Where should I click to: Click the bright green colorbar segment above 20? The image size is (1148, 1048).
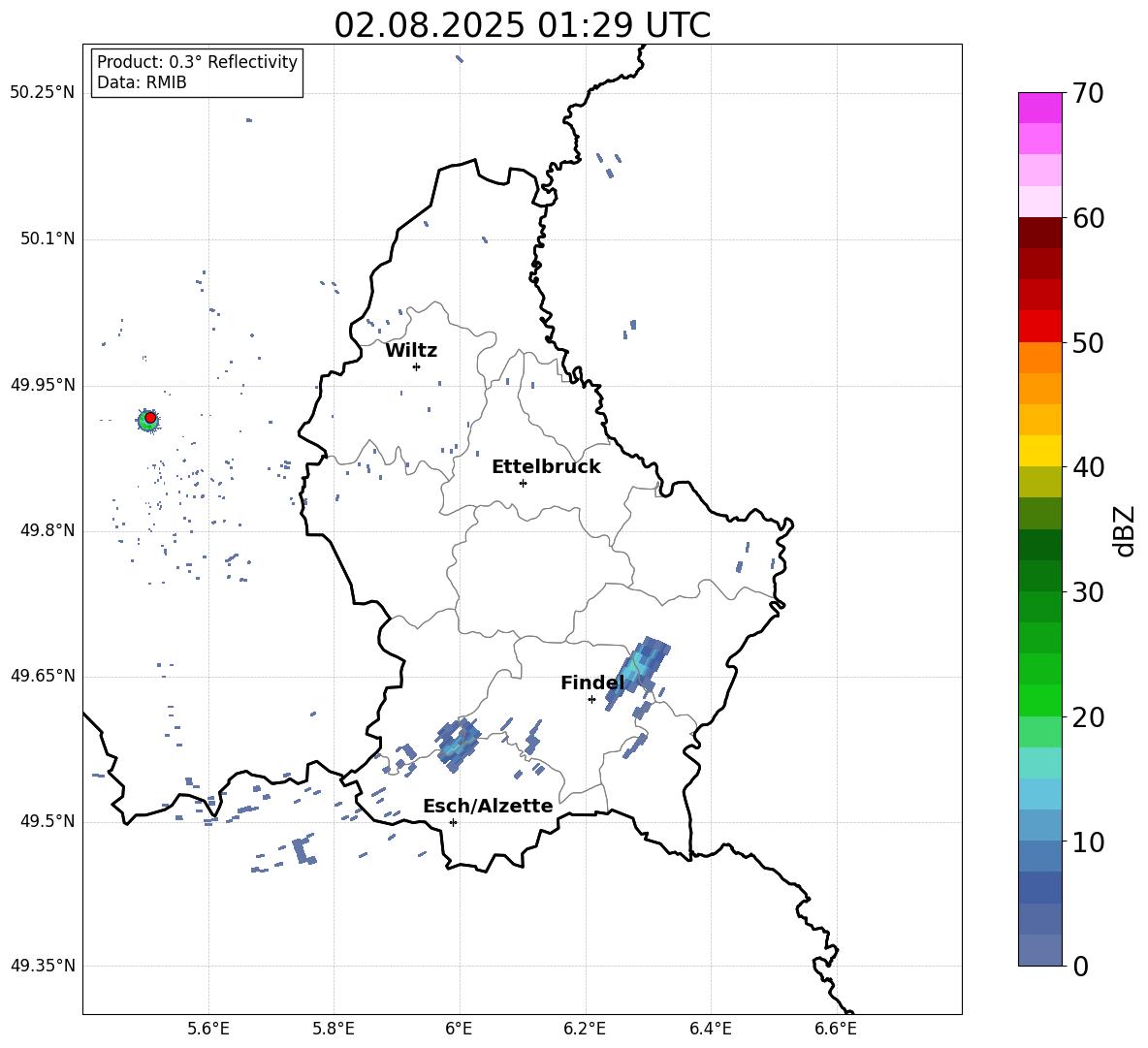(x=1039, y=700)
